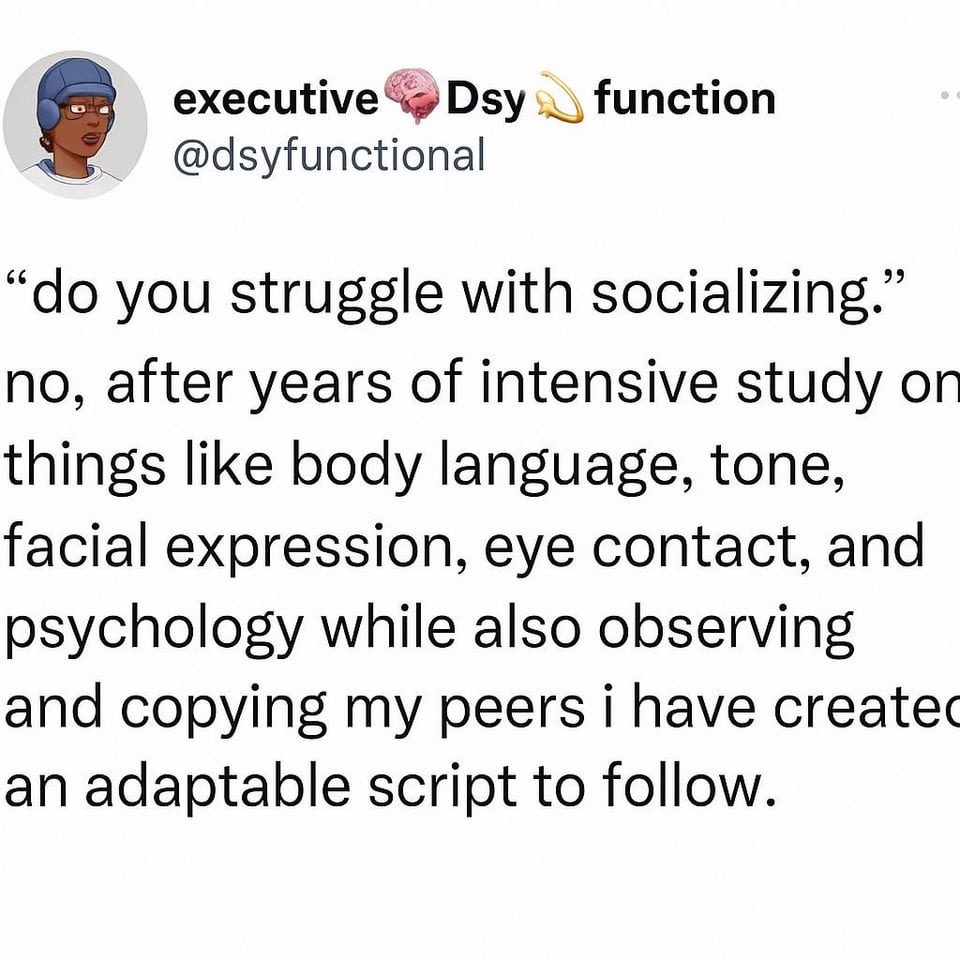The width and height of the screenshot is (960, 960).
Task: Open the @dsyfunctional handle link
Action: click(x=329, y=154)
